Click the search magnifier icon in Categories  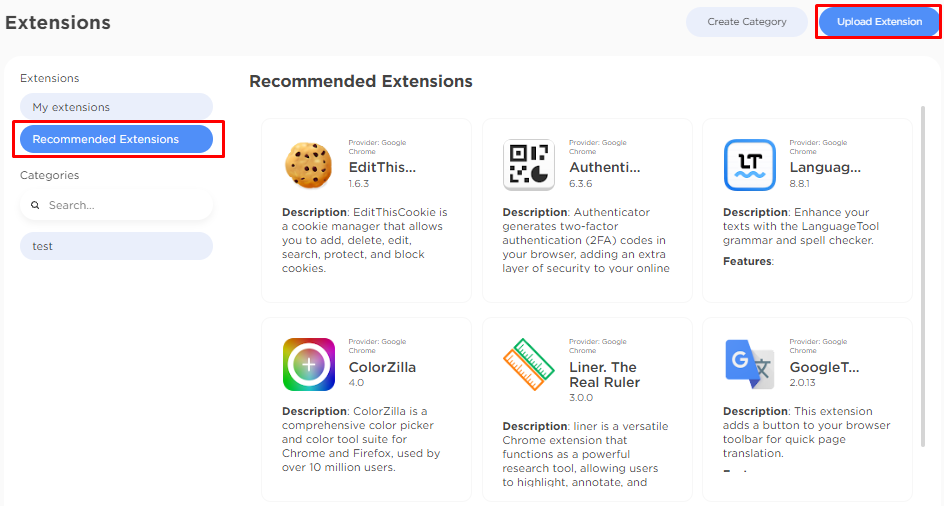pyautogui.click(x=36, y=205)
